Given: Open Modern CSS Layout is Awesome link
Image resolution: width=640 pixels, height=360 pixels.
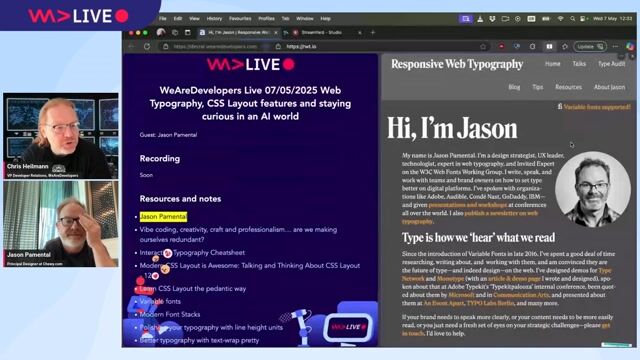Looking at the screenshot, I should pyautogui.click(x=250, y=270).
